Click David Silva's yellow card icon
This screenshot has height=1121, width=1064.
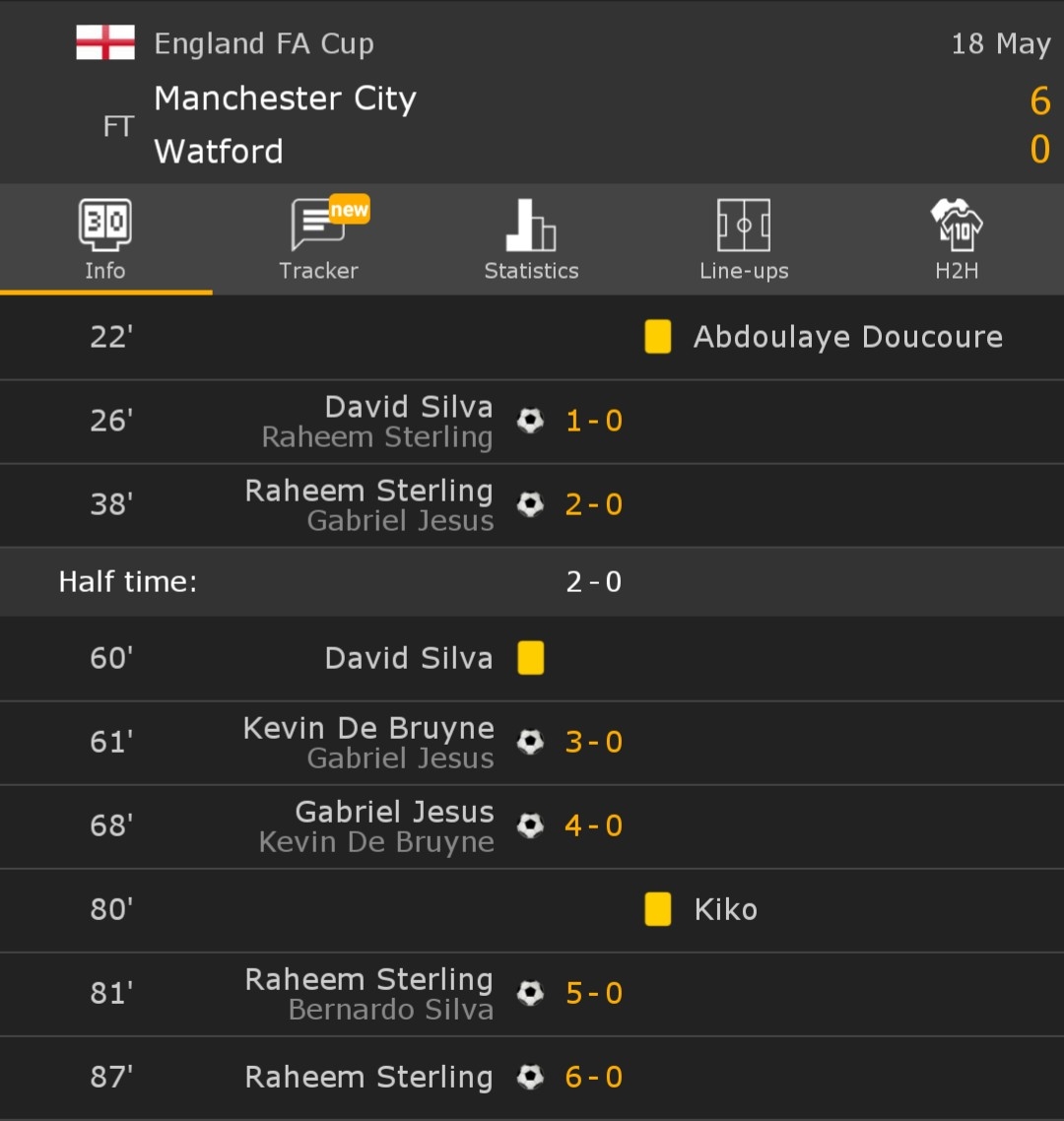(530, 658)
